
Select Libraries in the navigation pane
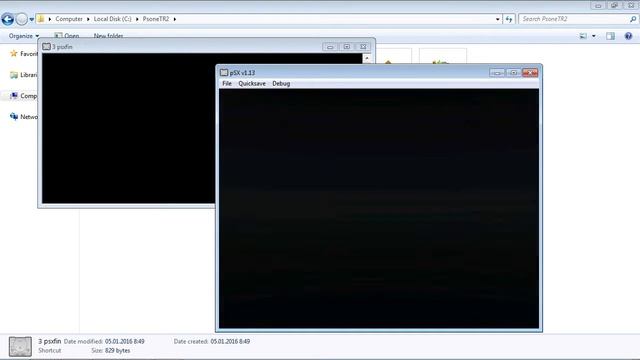pos(24,75)
